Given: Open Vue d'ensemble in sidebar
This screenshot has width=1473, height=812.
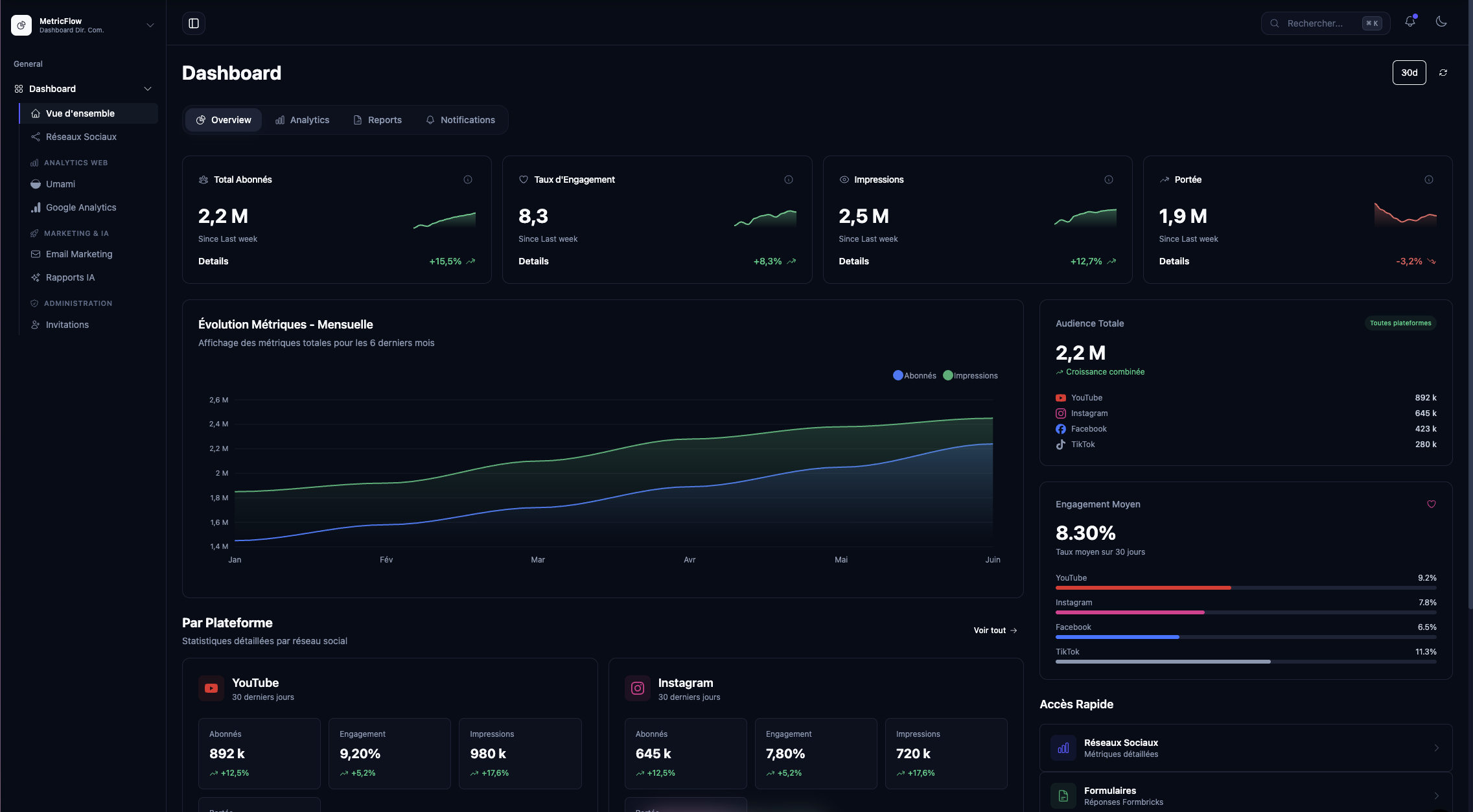Looking at the screenshot, I should coord(89,113).
